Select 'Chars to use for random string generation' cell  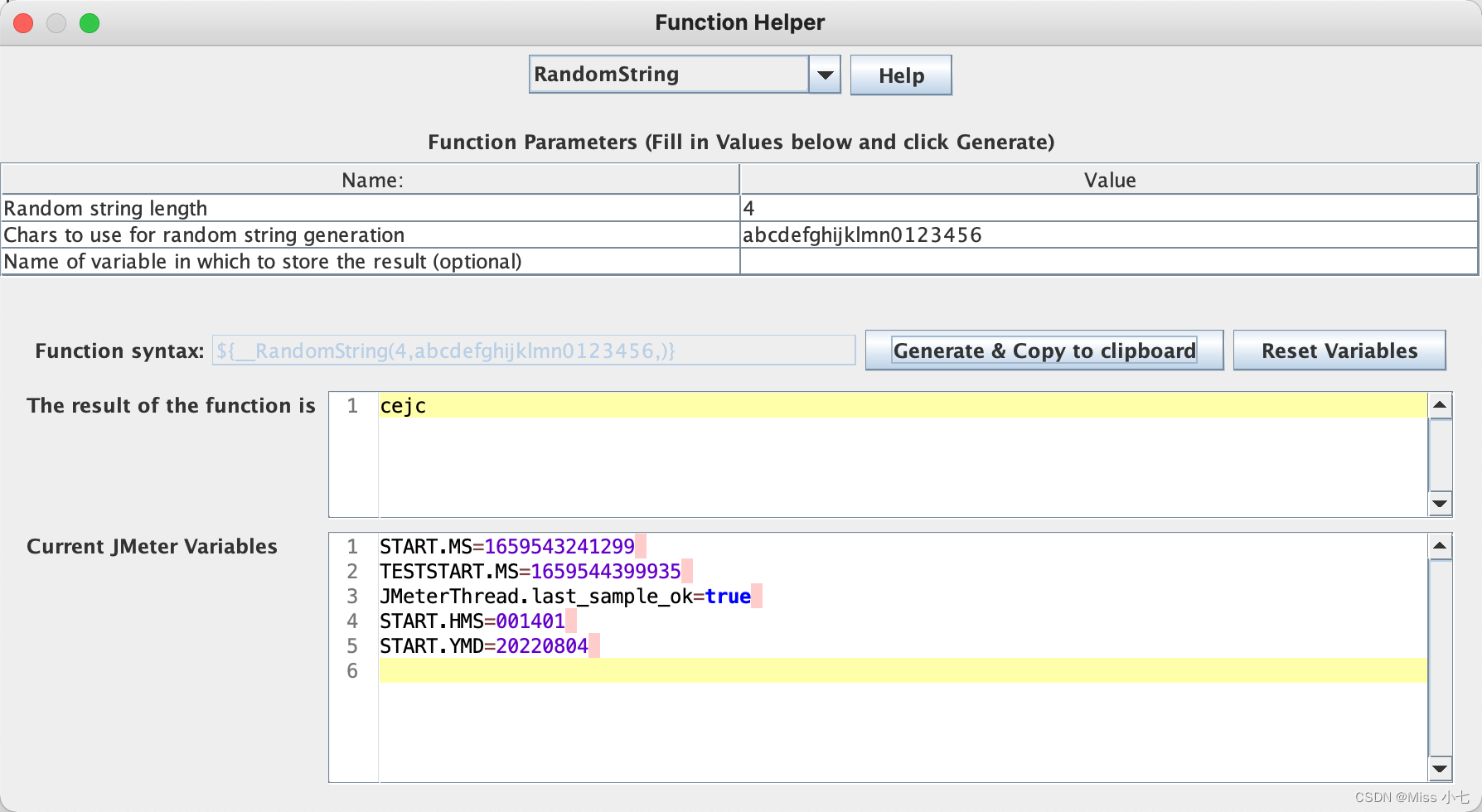pyautogui.click(x=370, y=234)
